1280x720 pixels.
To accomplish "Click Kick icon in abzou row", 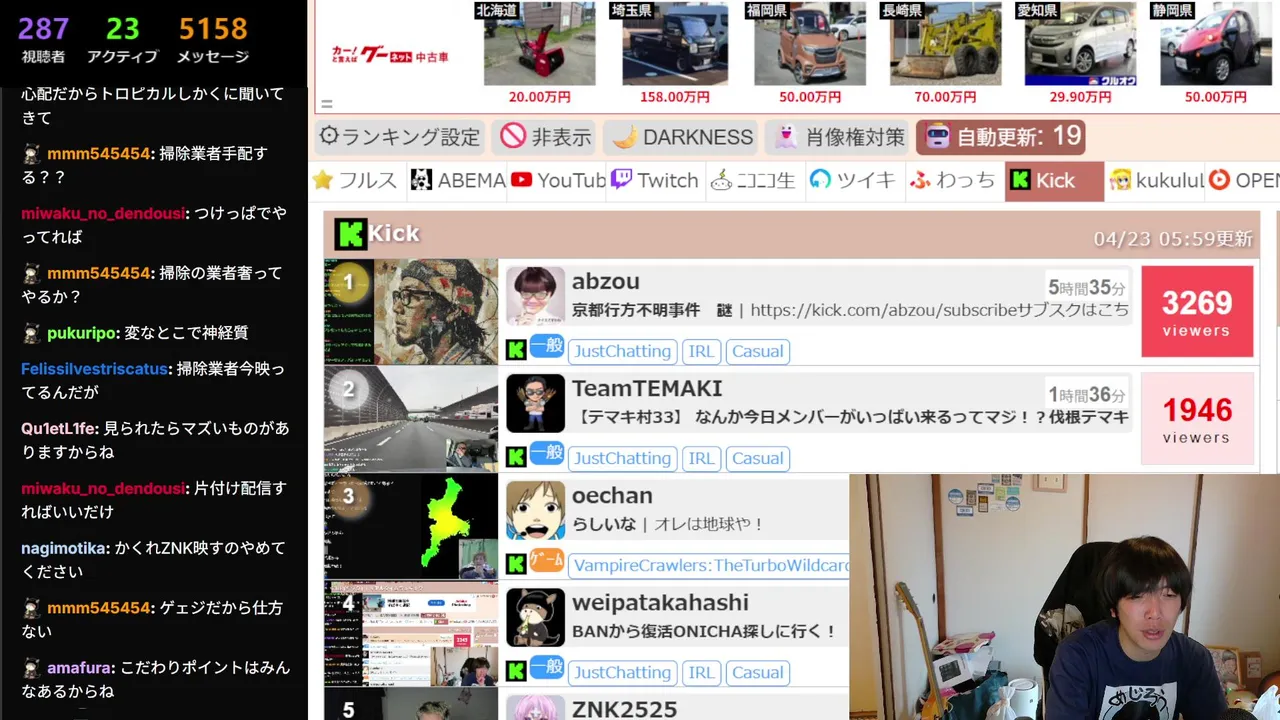I will [516, 350].
